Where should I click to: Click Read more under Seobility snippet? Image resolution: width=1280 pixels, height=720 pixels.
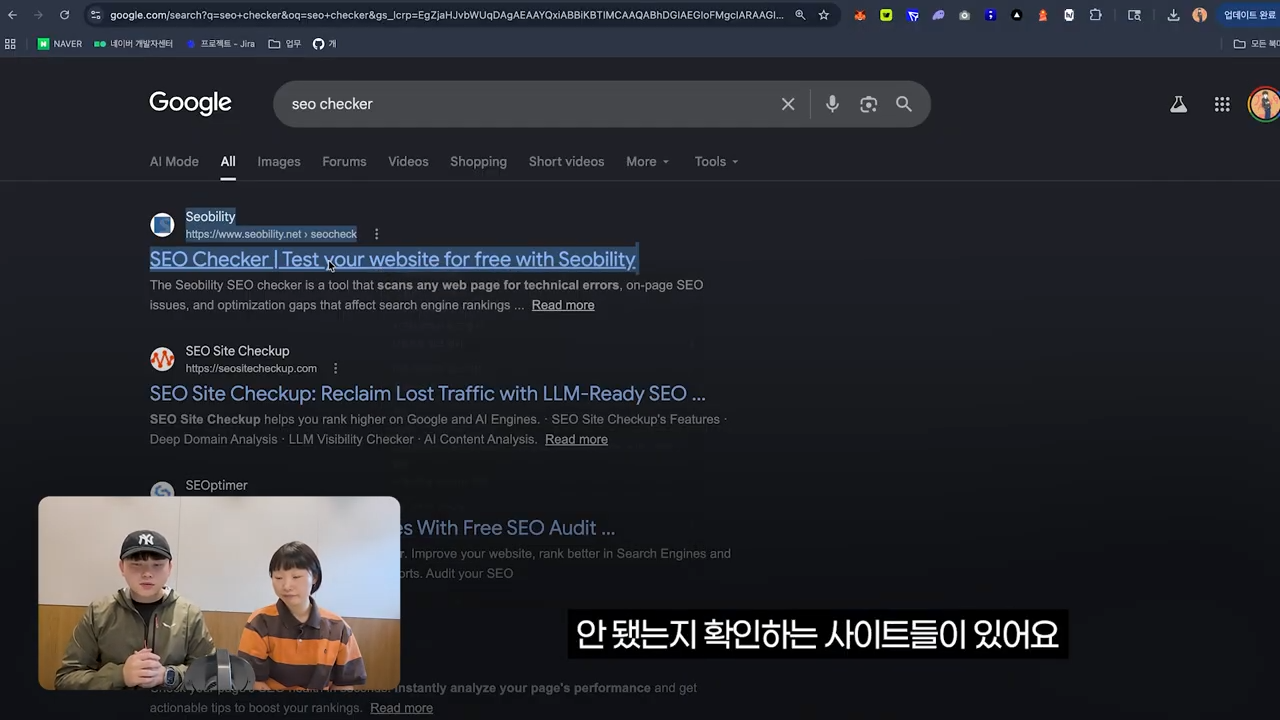(x=563, y=305)
